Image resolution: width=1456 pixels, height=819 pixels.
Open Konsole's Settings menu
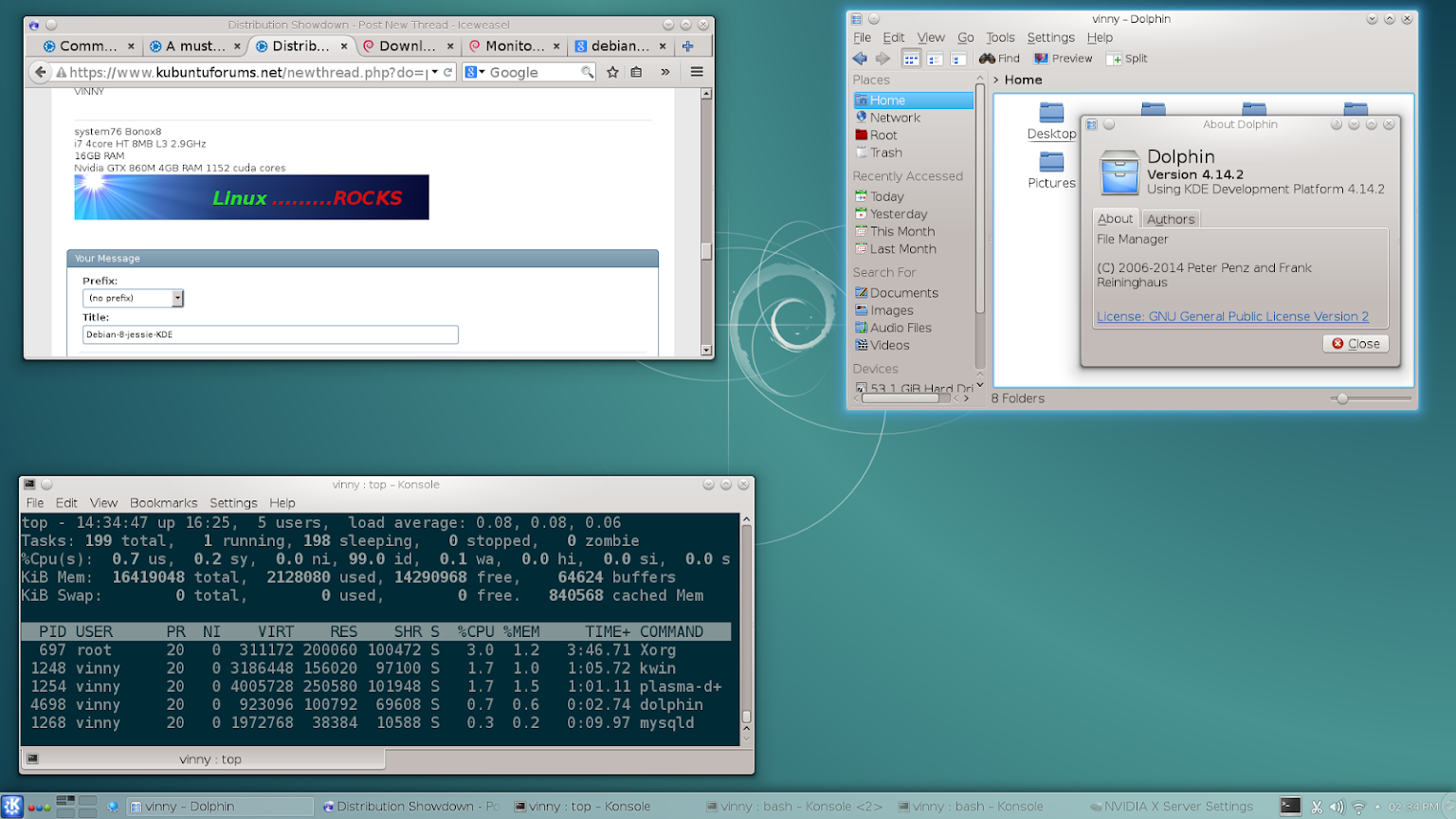coord(233,503)
